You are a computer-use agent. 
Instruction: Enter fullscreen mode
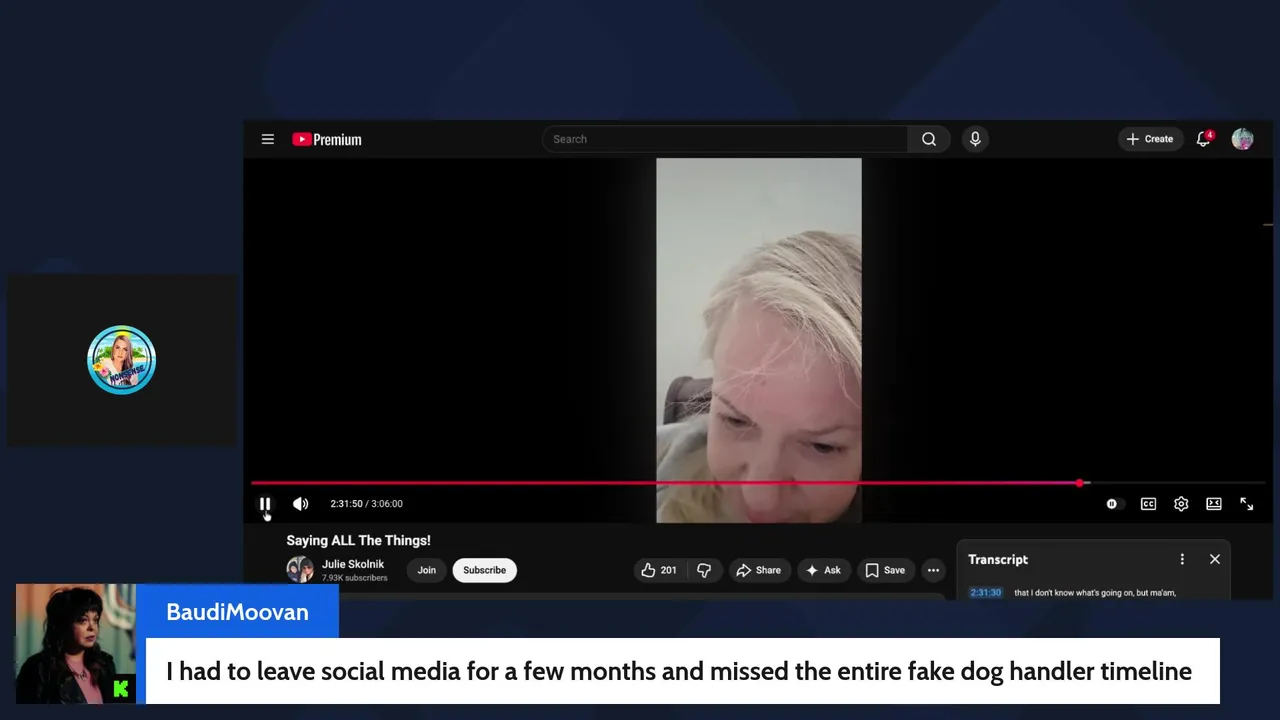1247,504
